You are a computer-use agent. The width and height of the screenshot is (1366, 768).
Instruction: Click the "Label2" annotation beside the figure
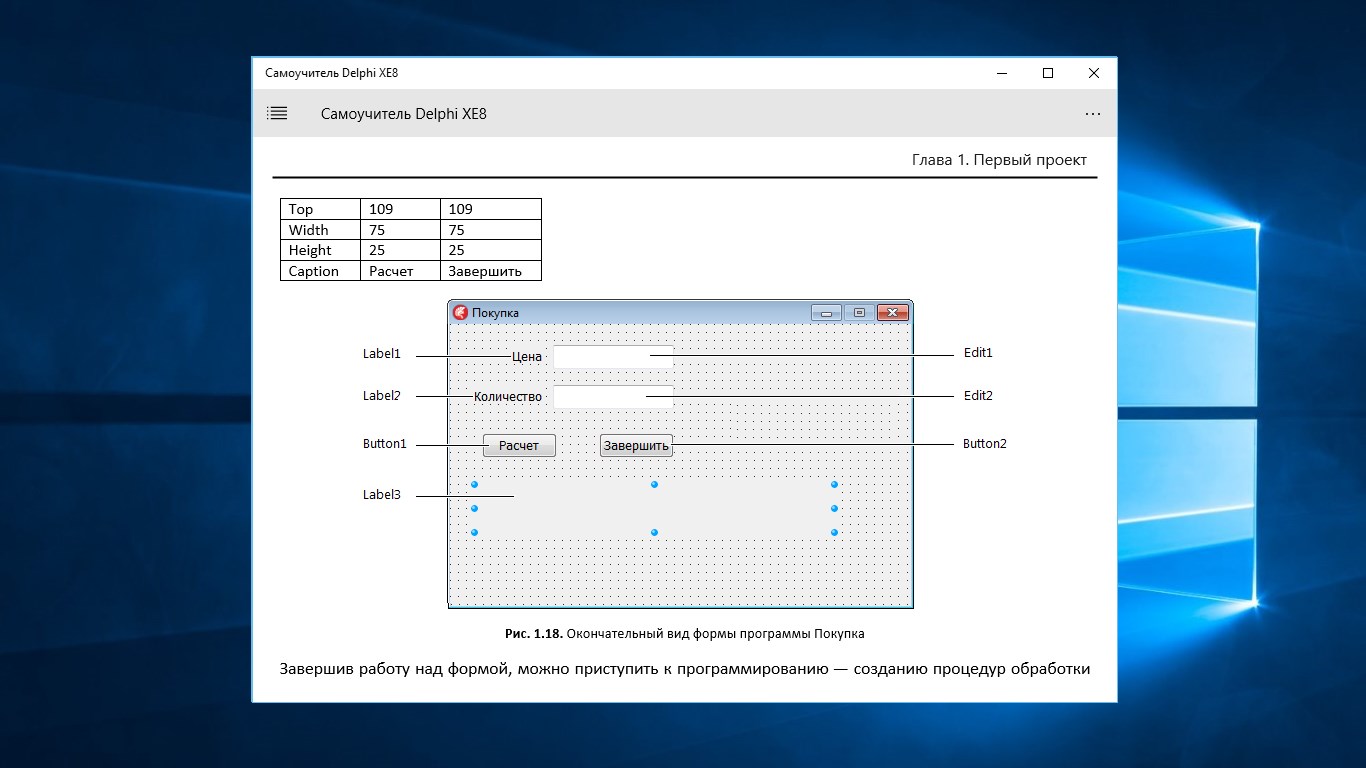[381, 396]
